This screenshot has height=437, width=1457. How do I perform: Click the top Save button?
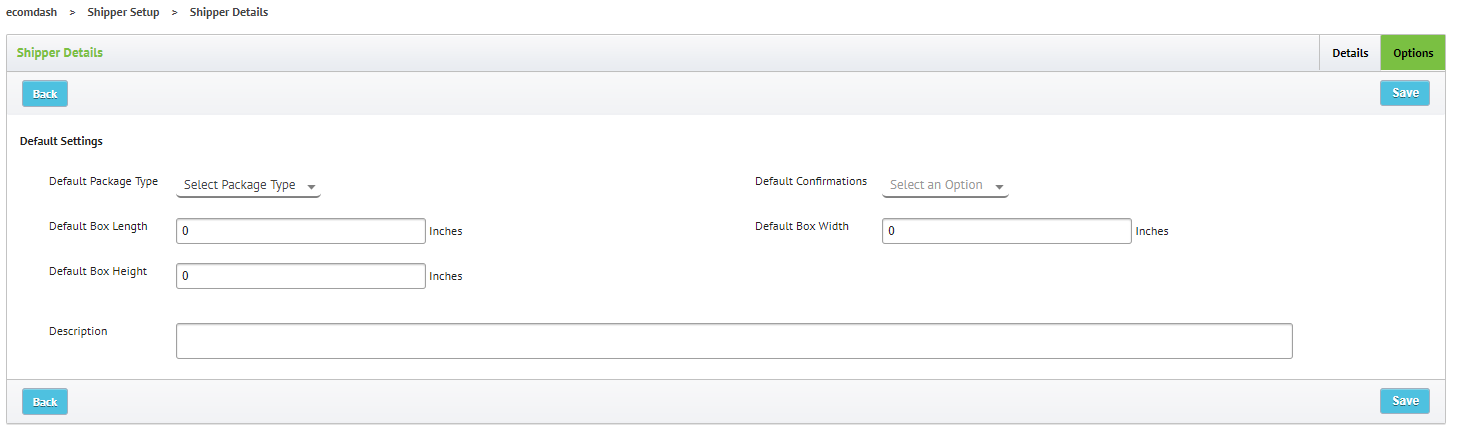(1405, 93)
